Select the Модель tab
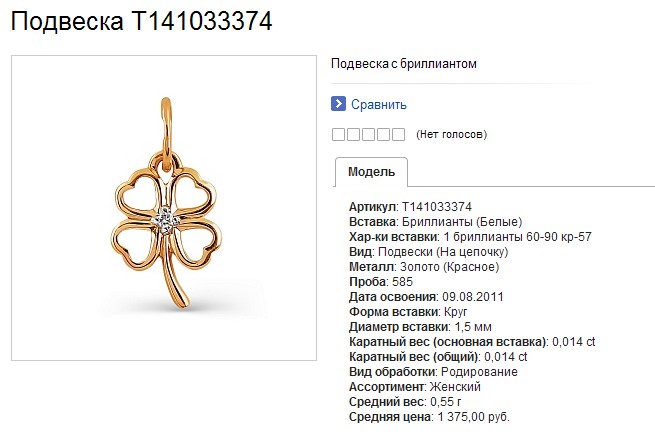655x444 pixels. click(x=371, y=172)
